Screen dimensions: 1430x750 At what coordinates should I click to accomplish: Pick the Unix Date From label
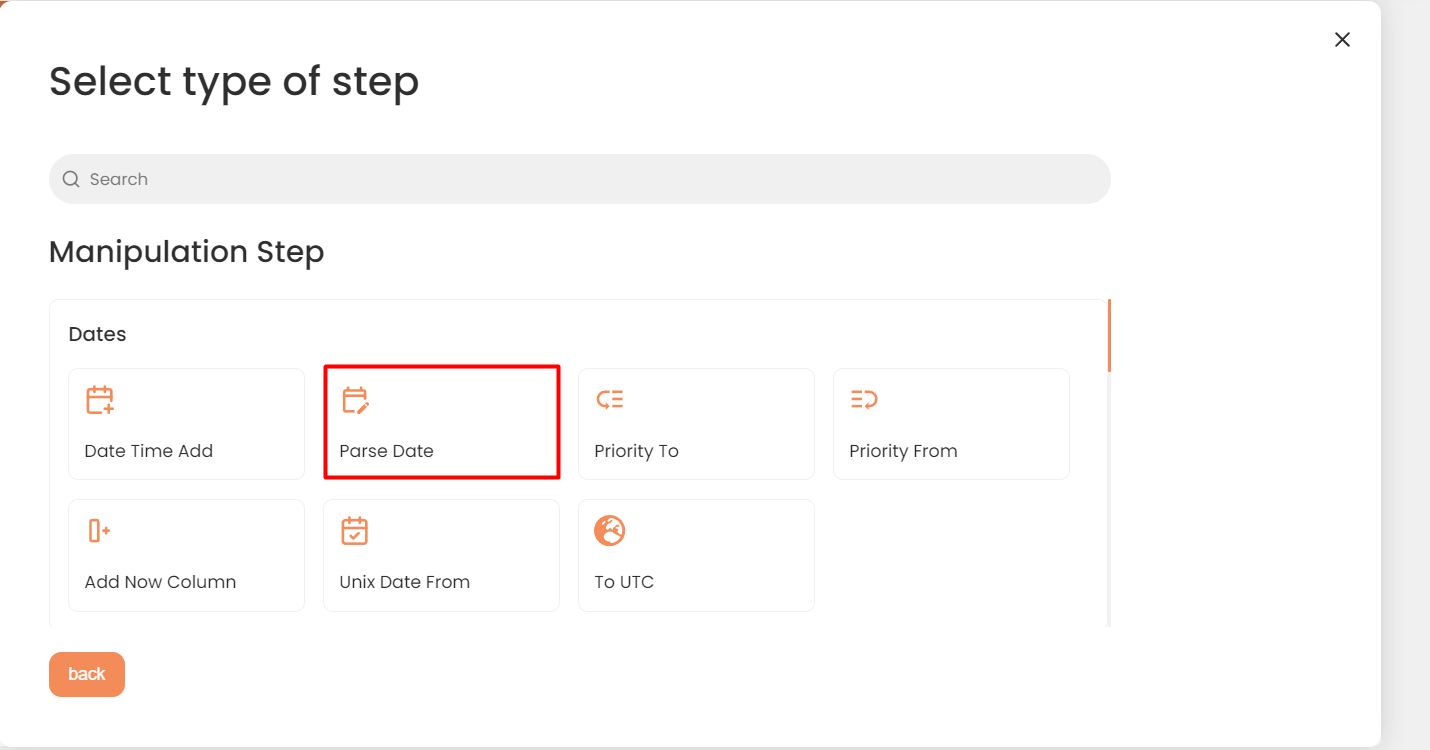tap(404, 582)
